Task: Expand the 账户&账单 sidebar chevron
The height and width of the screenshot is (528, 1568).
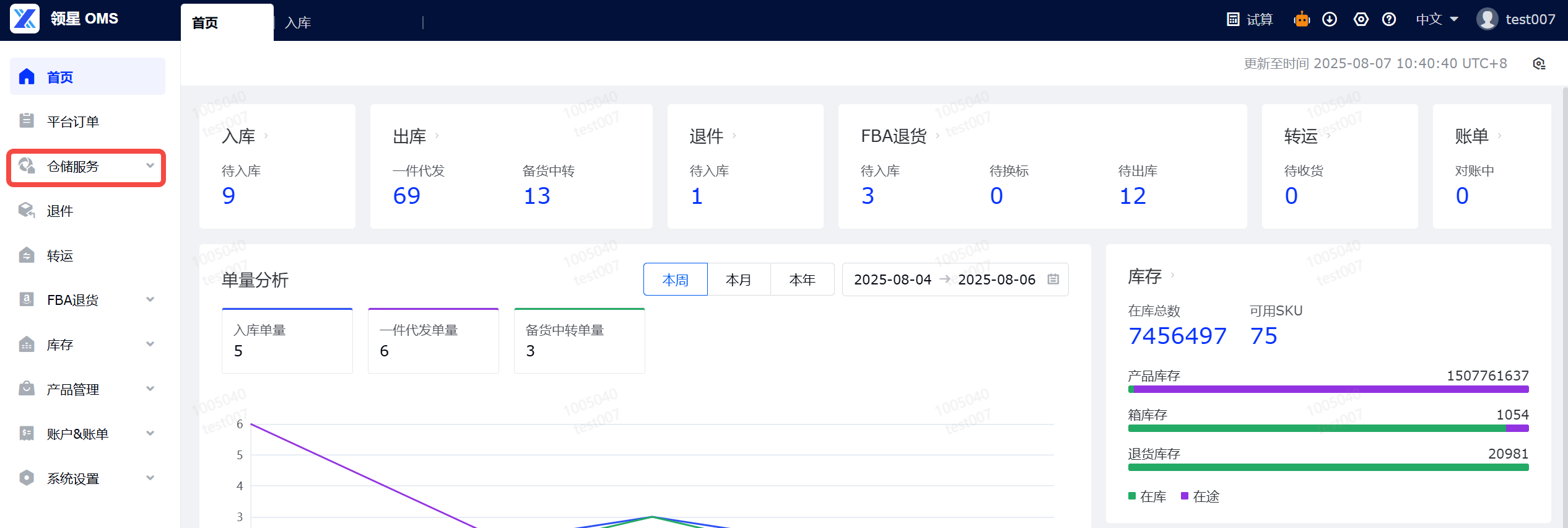Action: pos(150,433)
